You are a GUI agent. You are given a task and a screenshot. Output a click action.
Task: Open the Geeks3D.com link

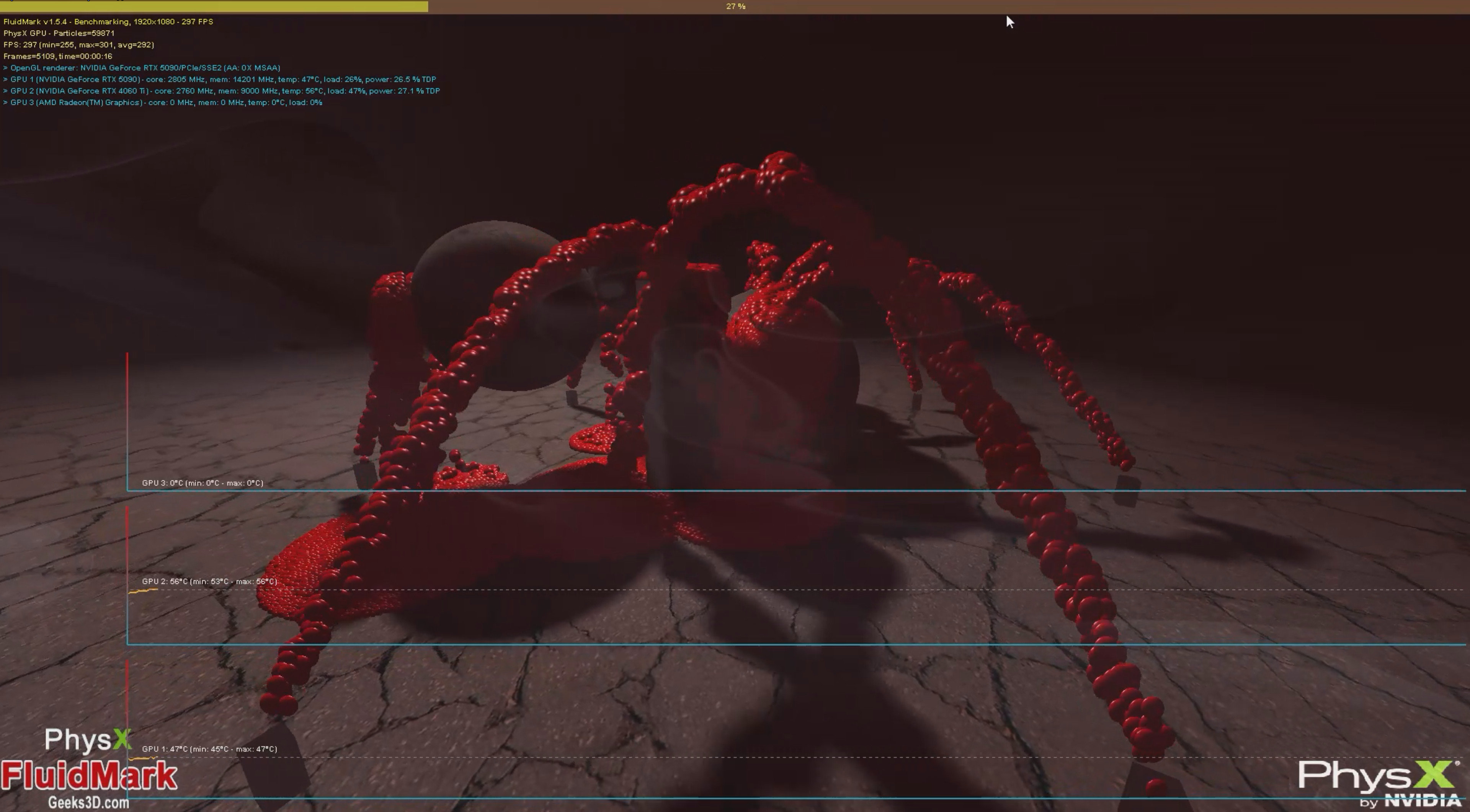pos(88,803)
